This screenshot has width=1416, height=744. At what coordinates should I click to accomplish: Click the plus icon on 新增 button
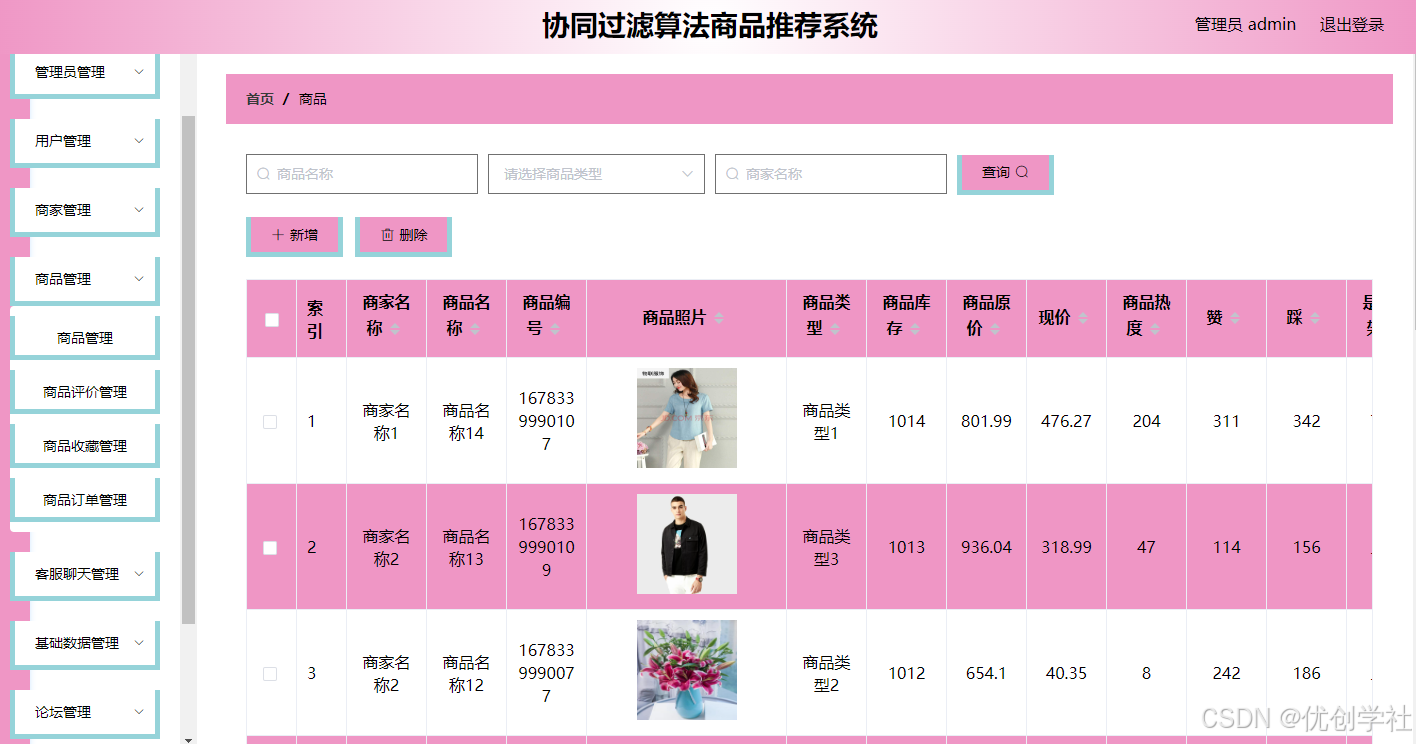(278, 235)
